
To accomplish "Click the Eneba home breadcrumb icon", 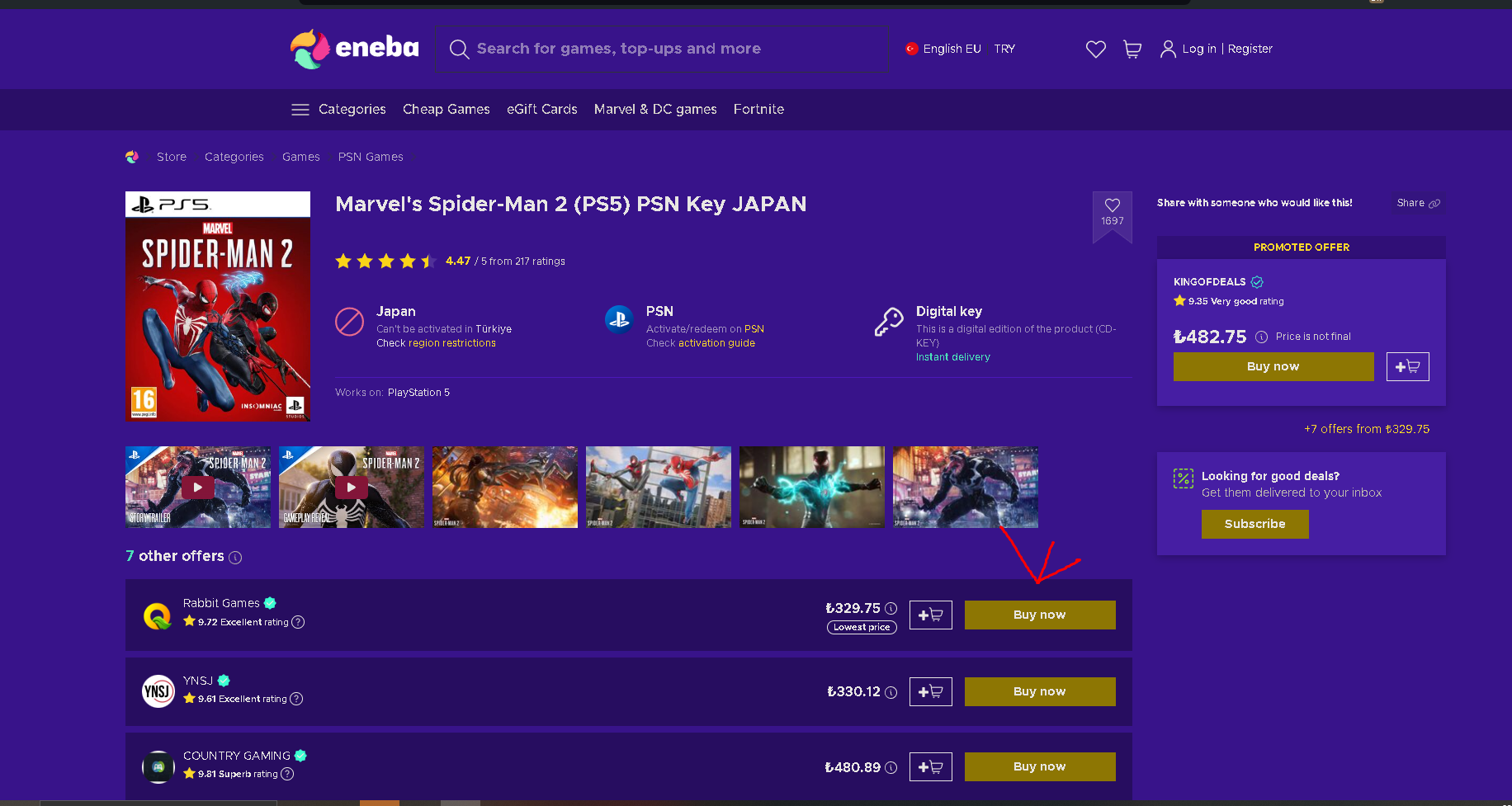I will (x=132, y=157).
